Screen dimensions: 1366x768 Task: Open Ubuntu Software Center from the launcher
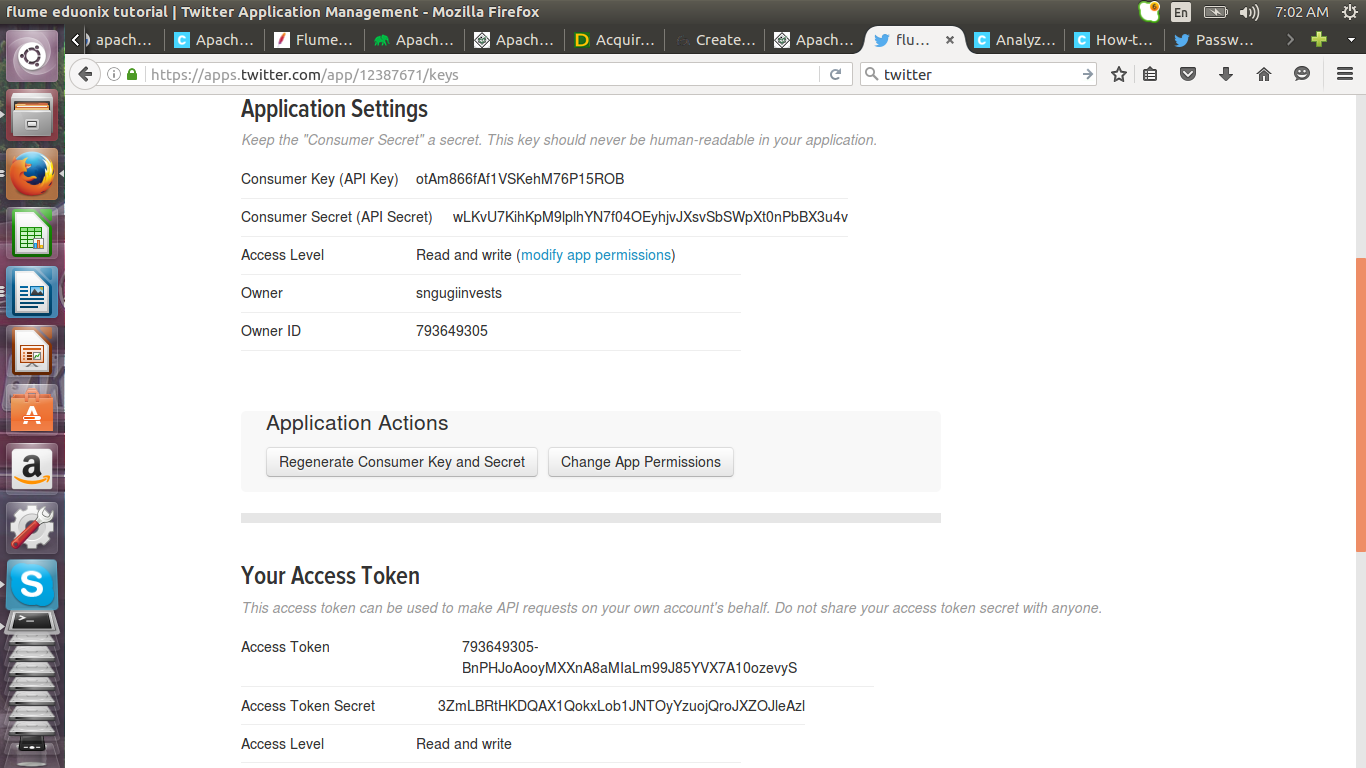pyautogui.click(x=32, y=410)
